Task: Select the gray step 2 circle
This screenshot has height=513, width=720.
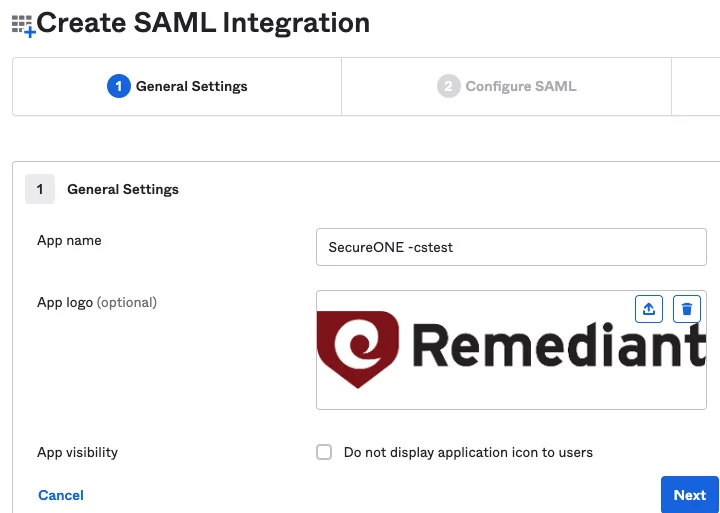Action: coord(449,86)
